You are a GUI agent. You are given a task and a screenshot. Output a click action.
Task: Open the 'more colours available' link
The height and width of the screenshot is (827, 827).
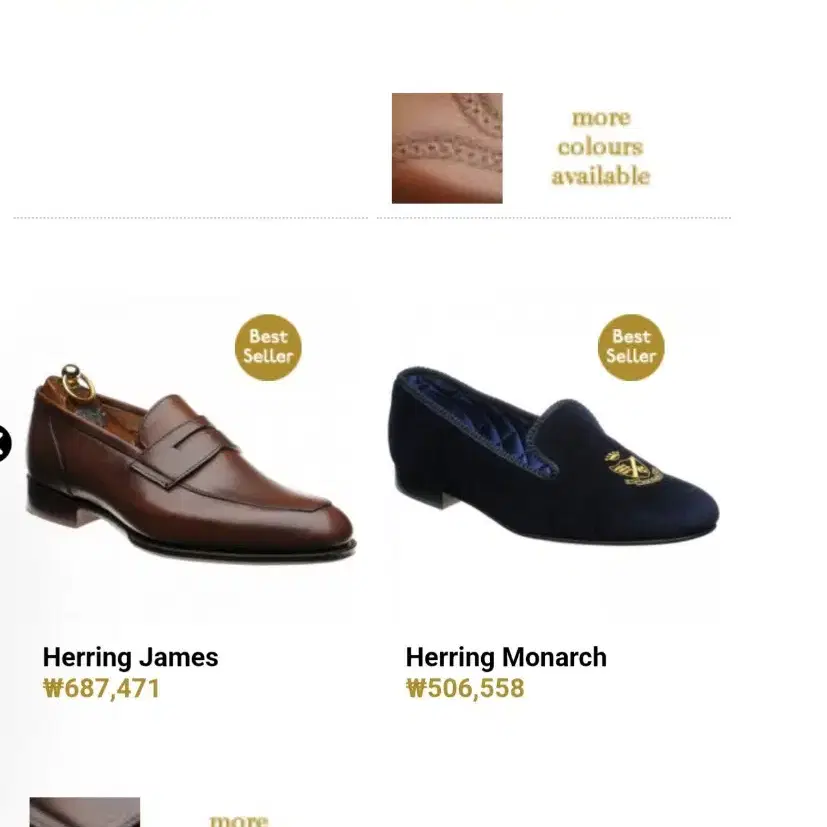tap(601, 147)
